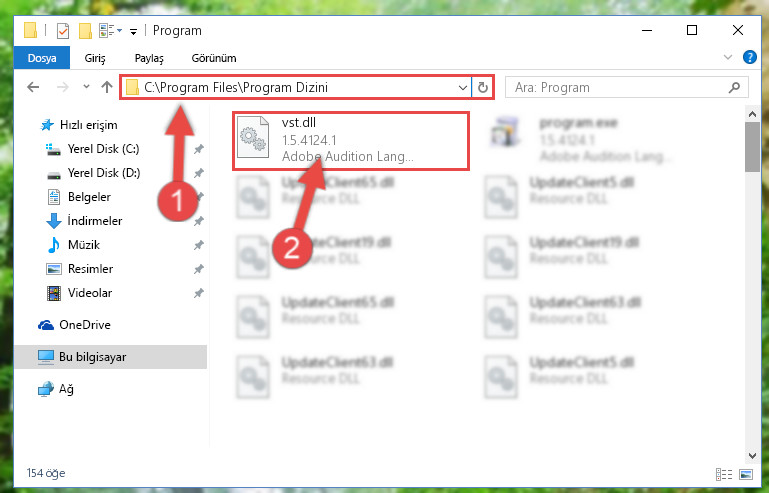Switch to large icons view layout icon

(x=746, y=474)
